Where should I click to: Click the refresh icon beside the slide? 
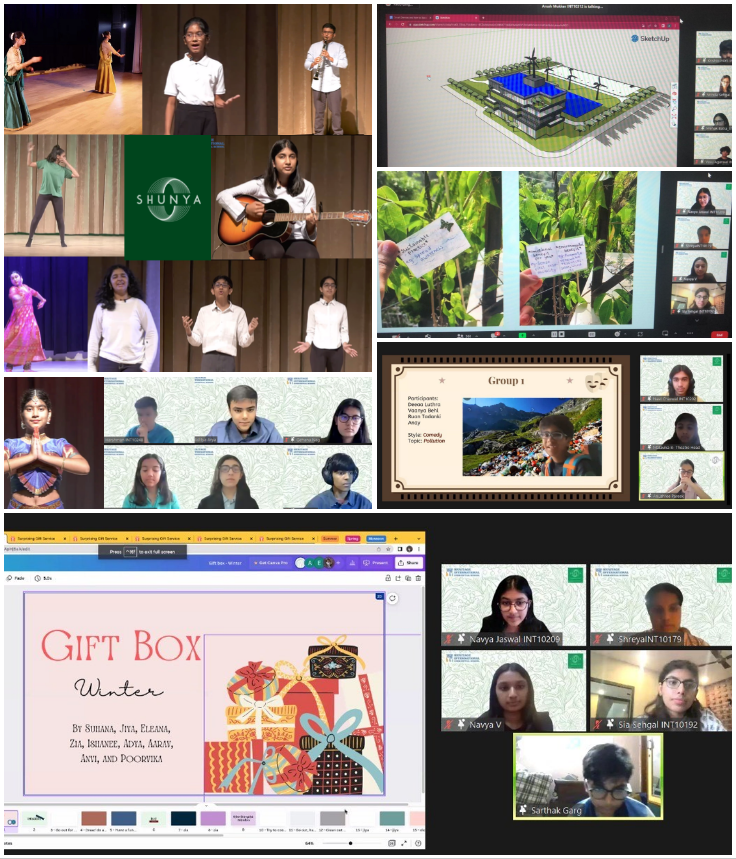[393, 598]
